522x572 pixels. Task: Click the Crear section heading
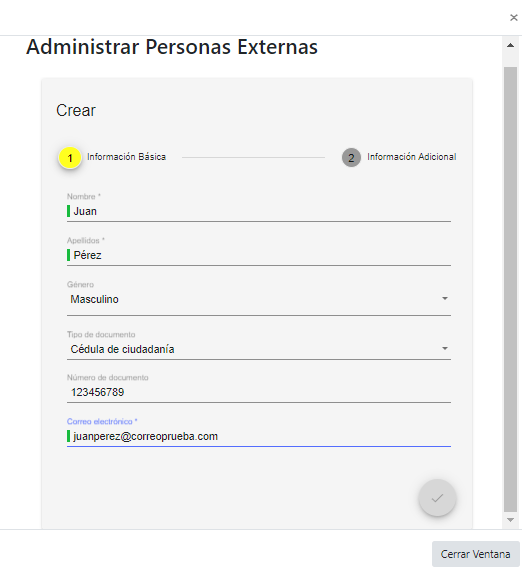click(76, 111)
